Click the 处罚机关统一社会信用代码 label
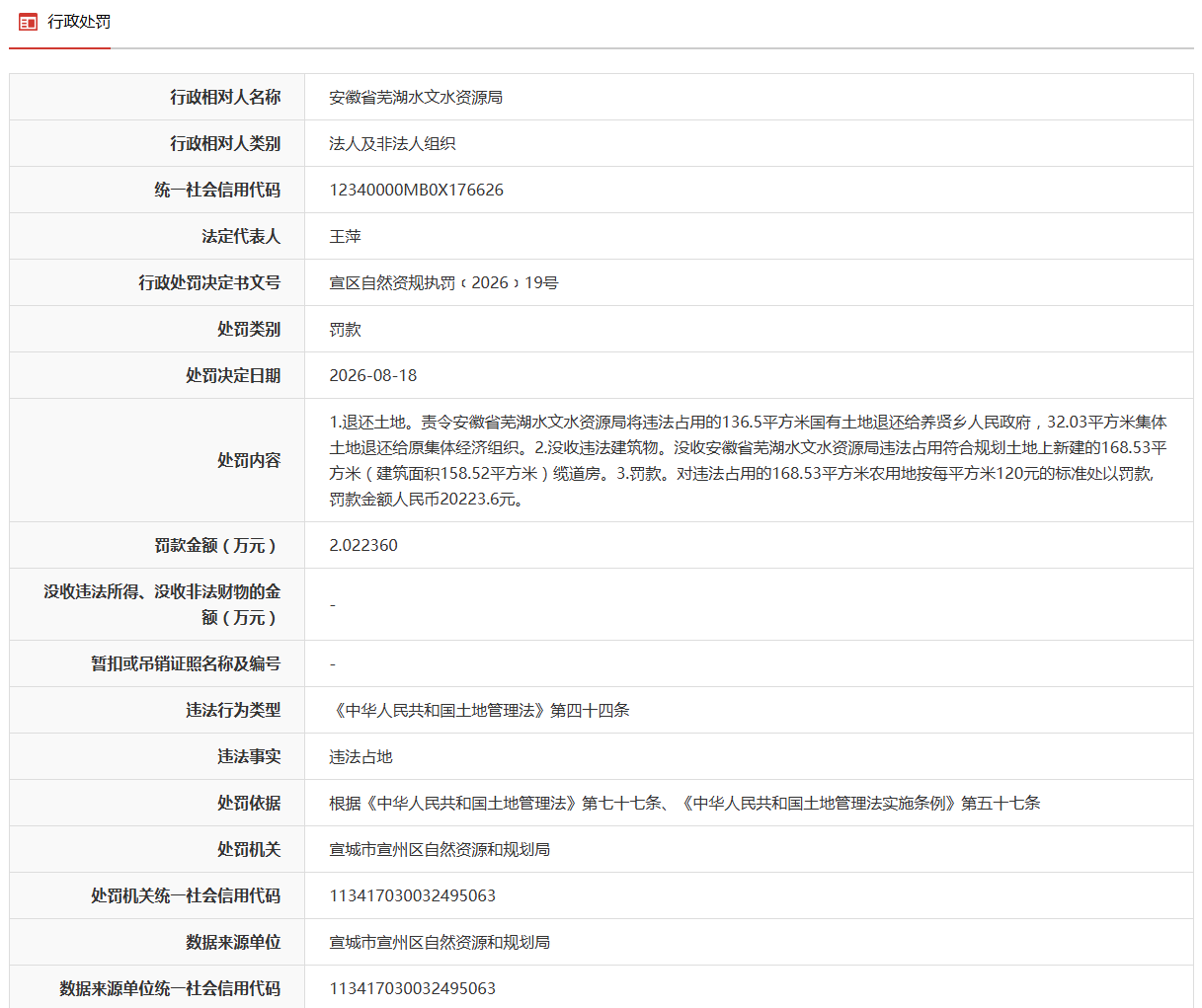 [x=186, y=895]
